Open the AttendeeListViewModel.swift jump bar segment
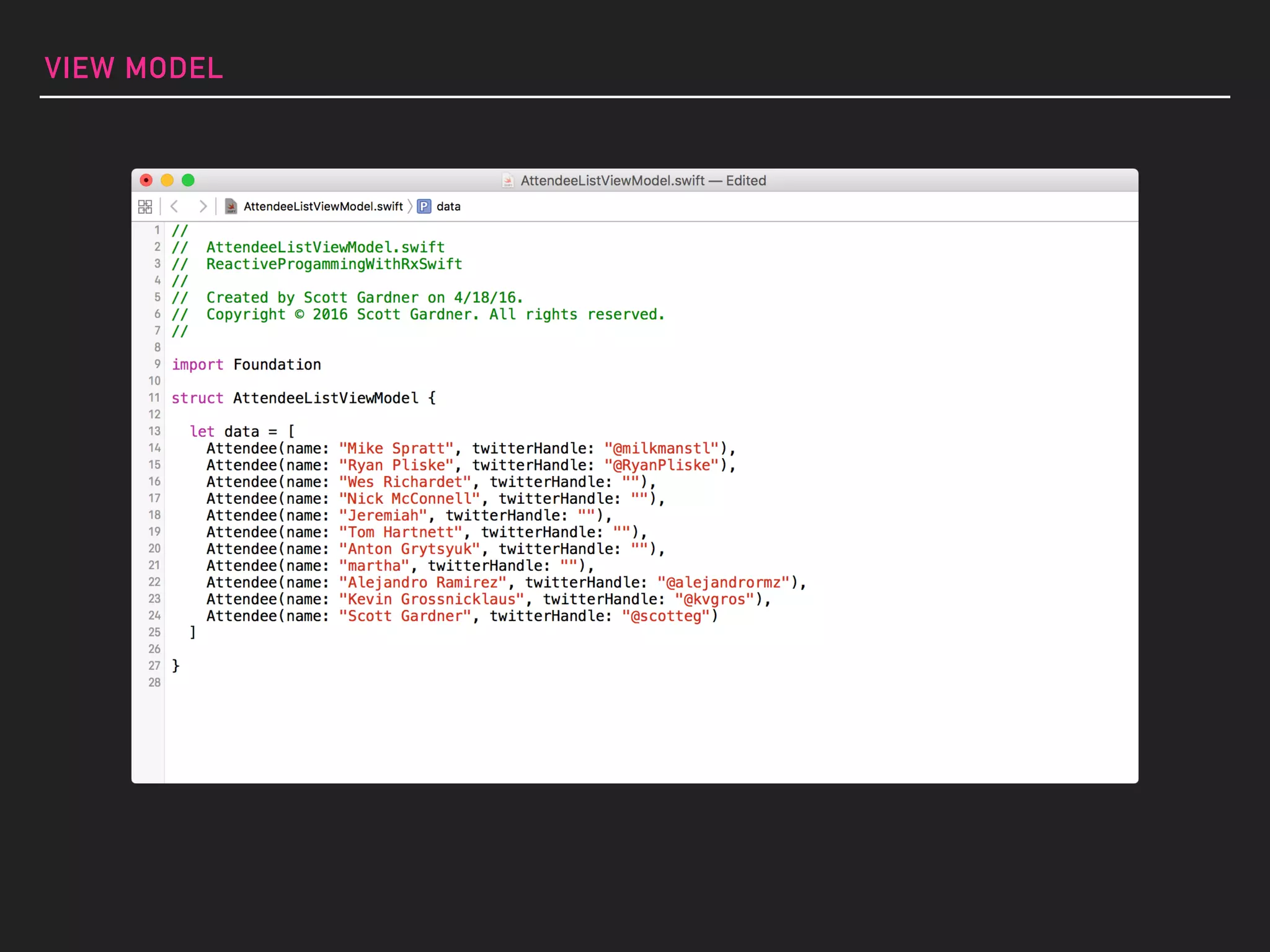The height and width of the screenshot is (952, 1270). [x=322, y=206]
